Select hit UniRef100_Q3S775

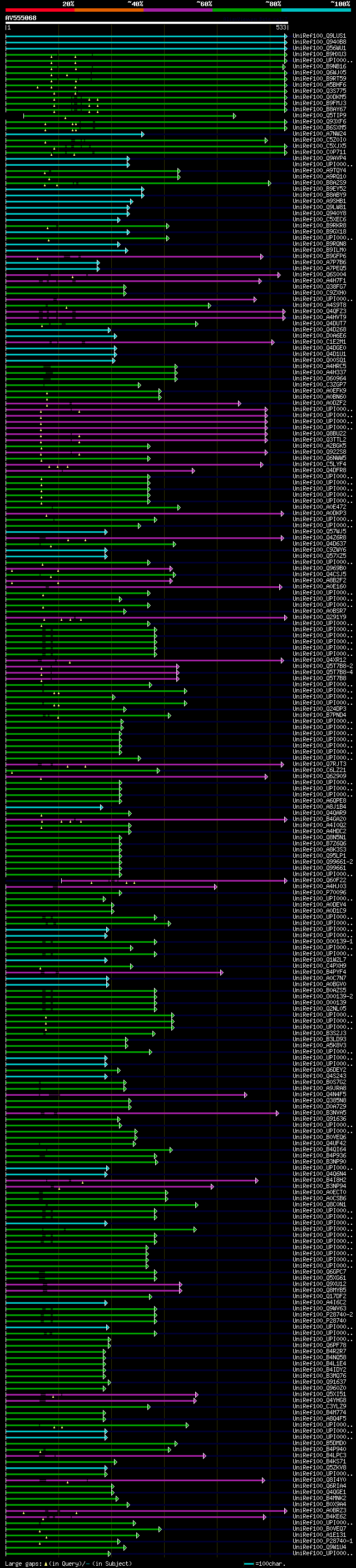(319, 91)
